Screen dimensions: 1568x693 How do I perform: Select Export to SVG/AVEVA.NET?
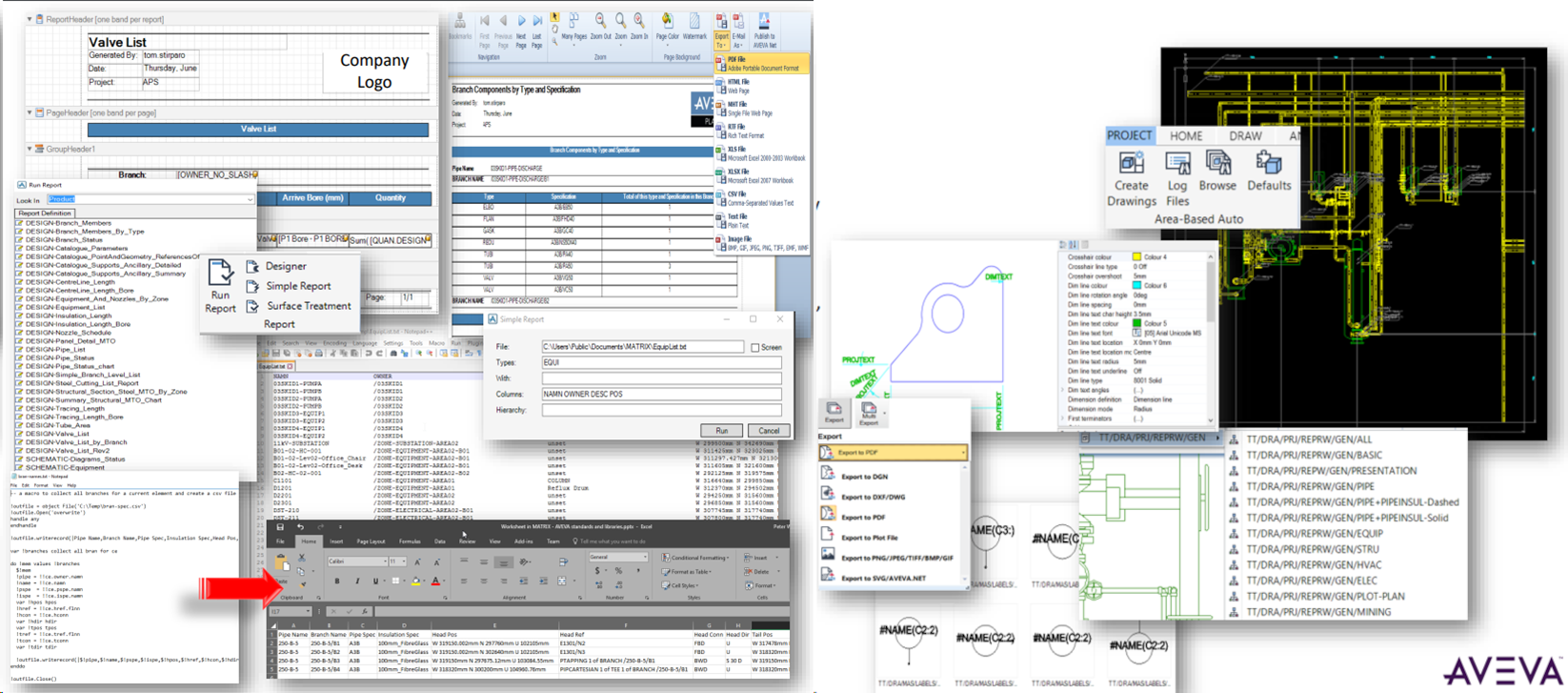pyautogui.click(x=892, y=578)
